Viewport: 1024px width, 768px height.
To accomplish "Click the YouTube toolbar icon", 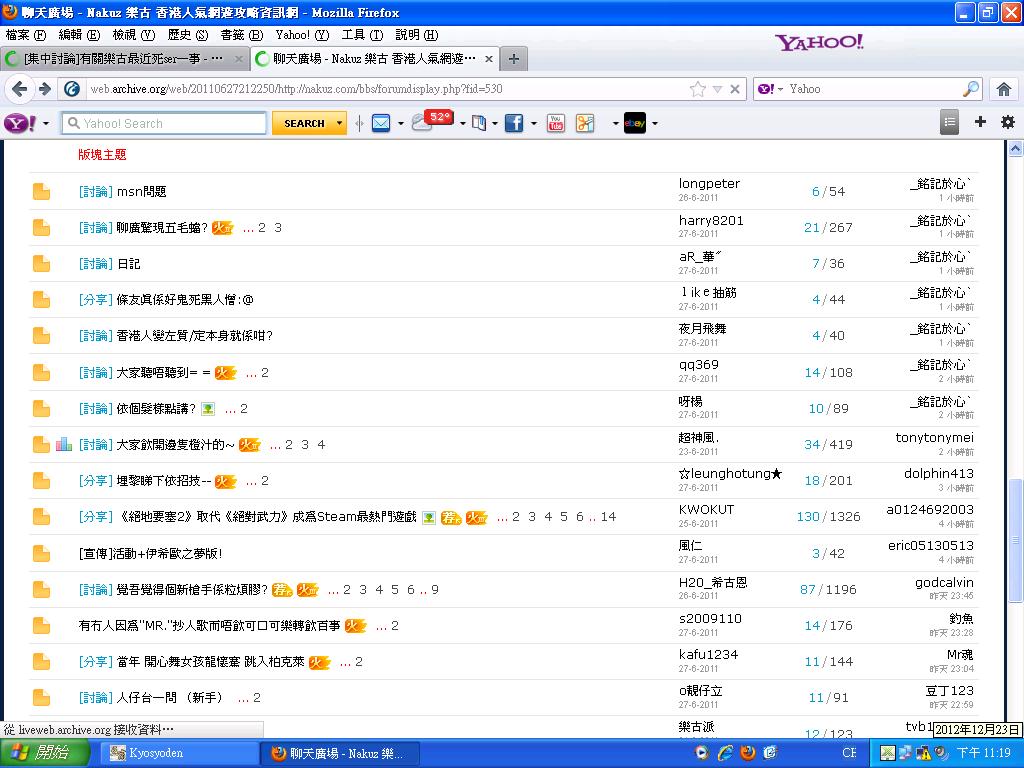I will click(555, 123).
